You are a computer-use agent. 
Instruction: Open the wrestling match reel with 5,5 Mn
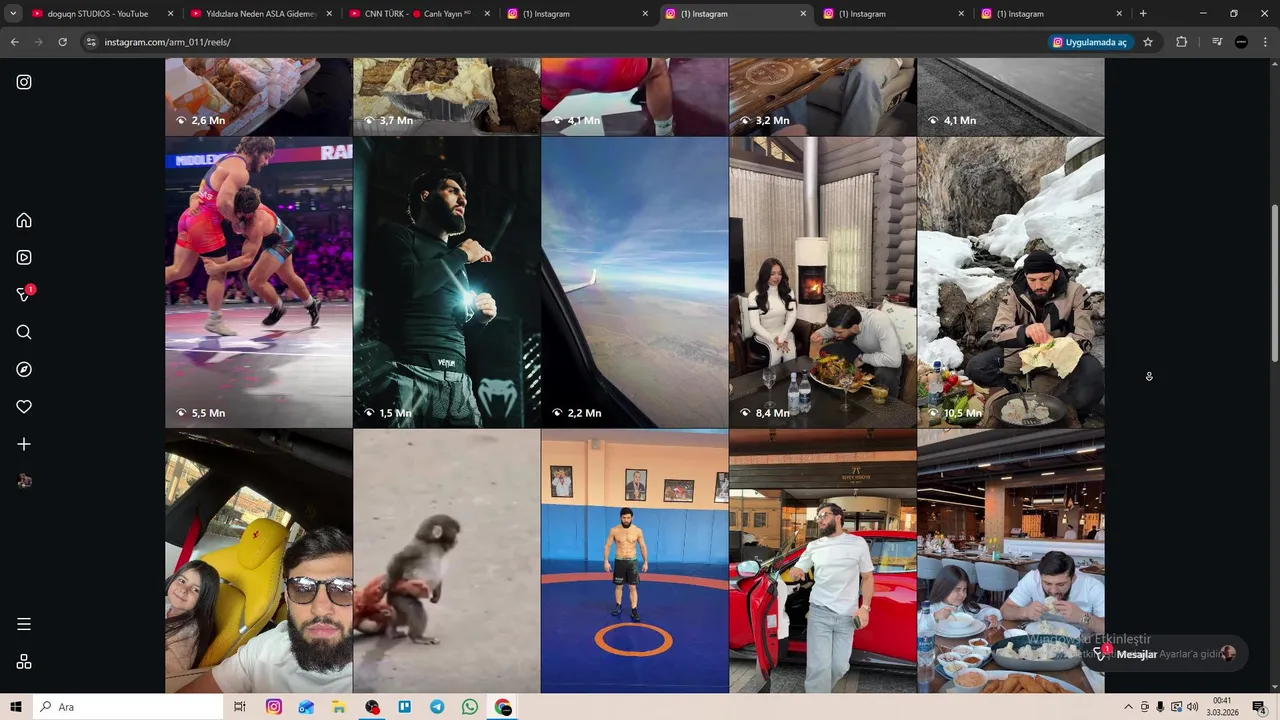pyautogui.click(x=259, y=282)
